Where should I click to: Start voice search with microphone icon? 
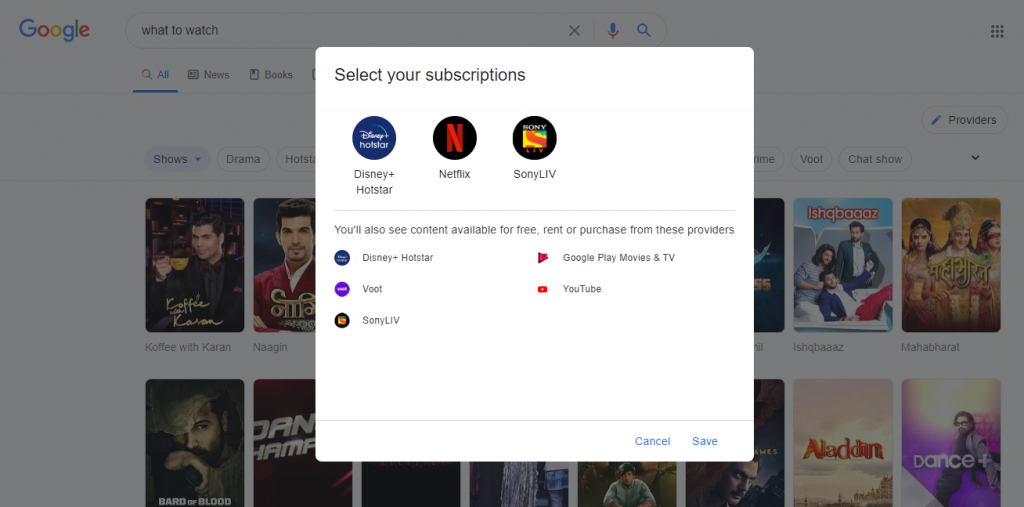[x=613, y=30]
